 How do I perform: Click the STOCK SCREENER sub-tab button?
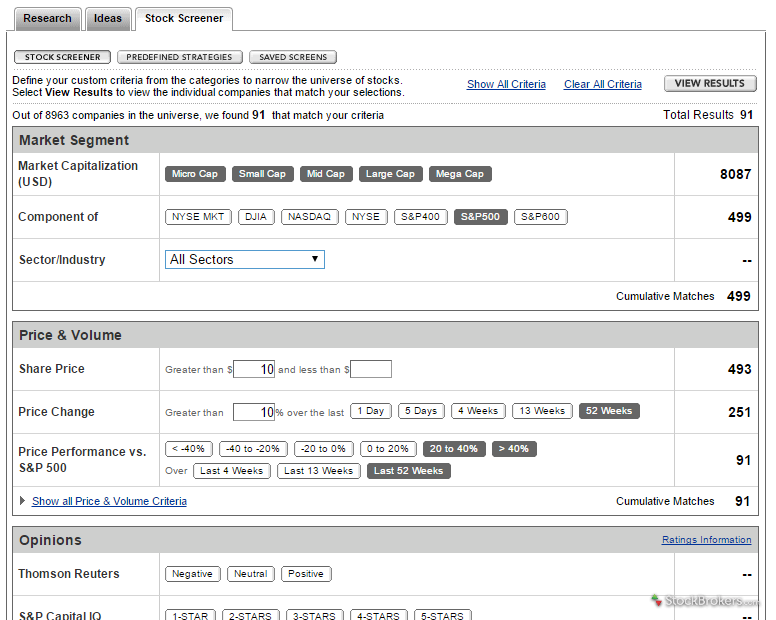click(x=62, y=57)
